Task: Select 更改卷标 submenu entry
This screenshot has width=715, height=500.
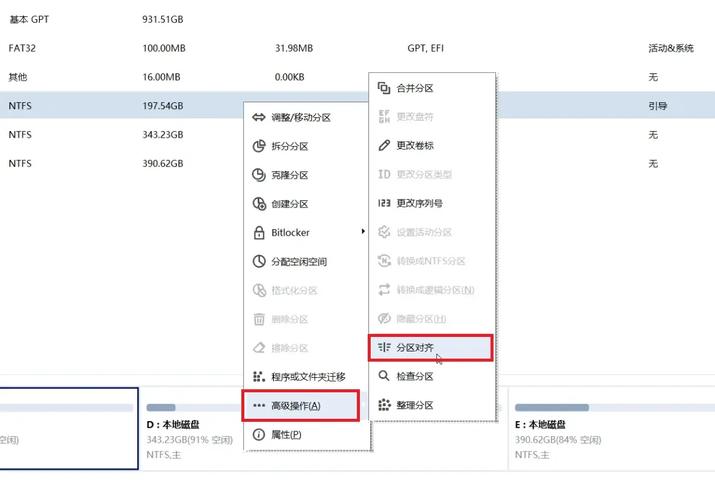Action: click(431, 145)
